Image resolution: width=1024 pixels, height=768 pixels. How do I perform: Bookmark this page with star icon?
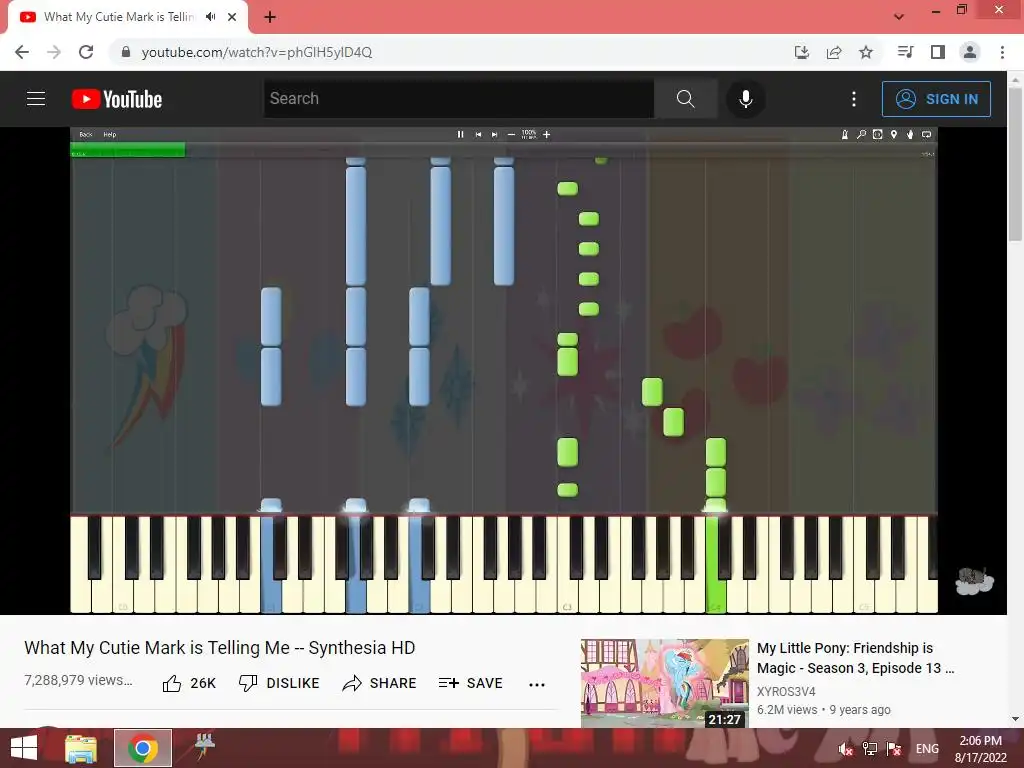point(866,52)
